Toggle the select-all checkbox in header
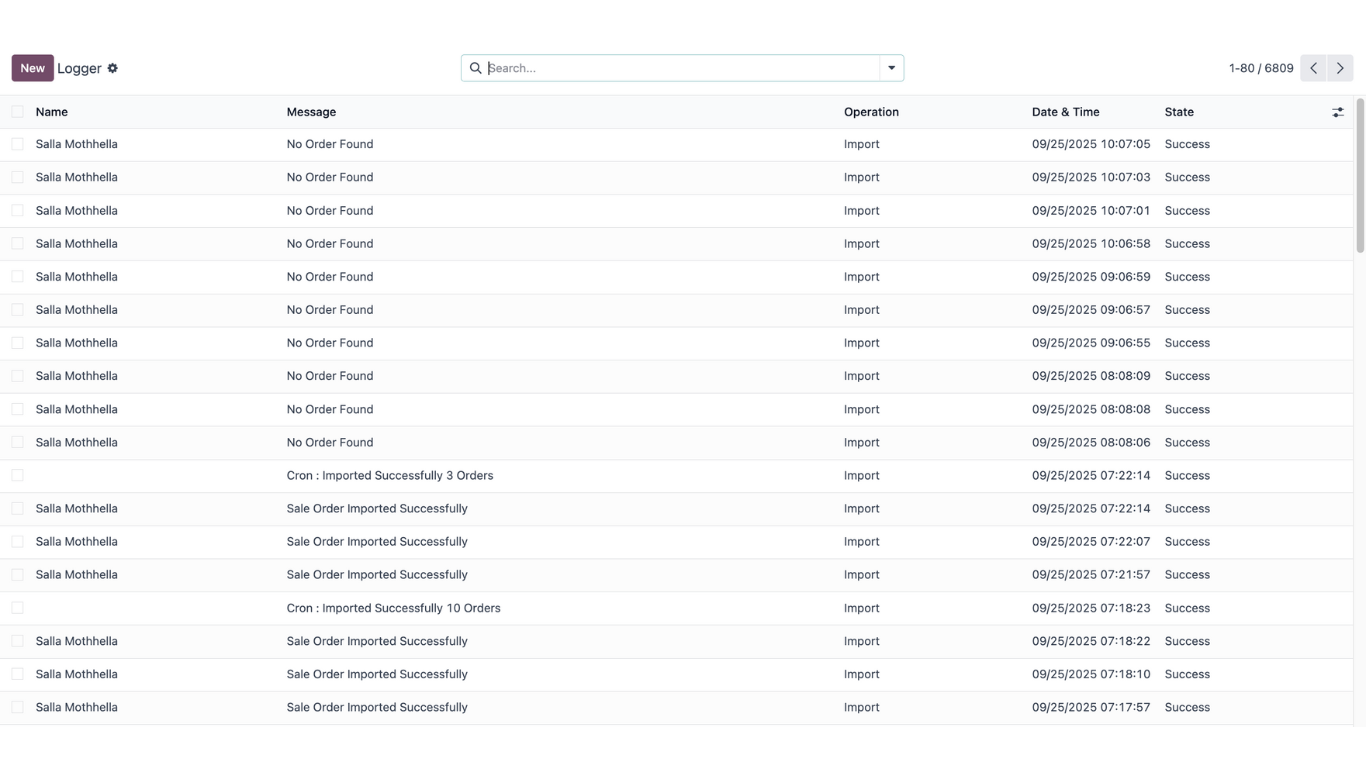Image resolution: width=1366 pixels, height=768 pixels. pyautogui.click(x=18, y=112)
